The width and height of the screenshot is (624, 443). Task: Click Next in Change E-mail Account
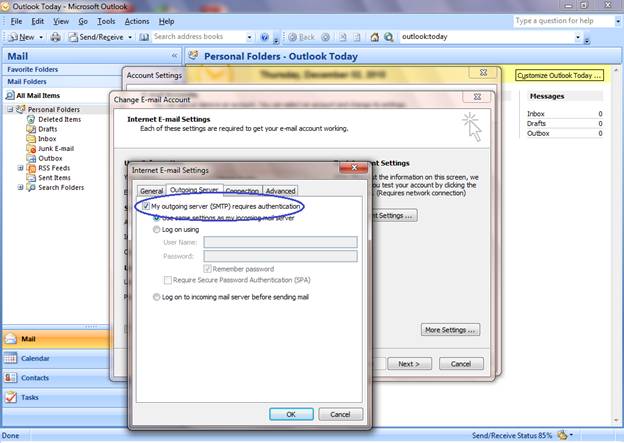tap(409, 364)
